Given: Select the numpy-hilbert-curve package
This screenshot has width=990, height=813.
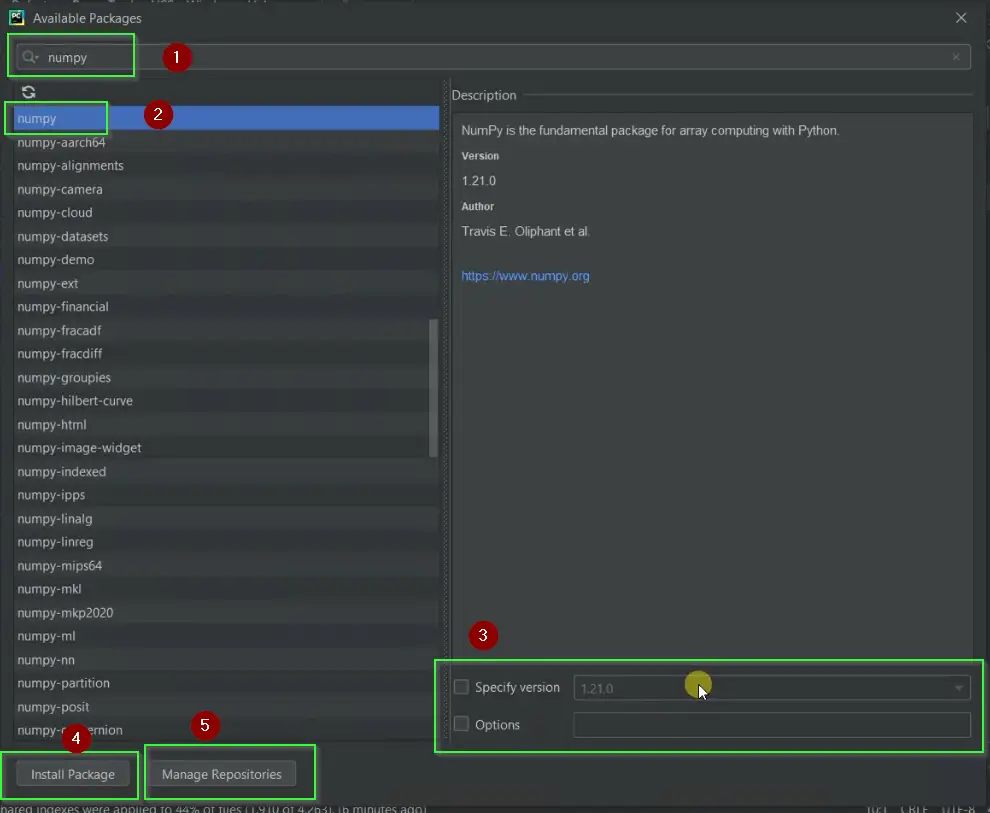Looking at the screenshot, I should [226, 401].
